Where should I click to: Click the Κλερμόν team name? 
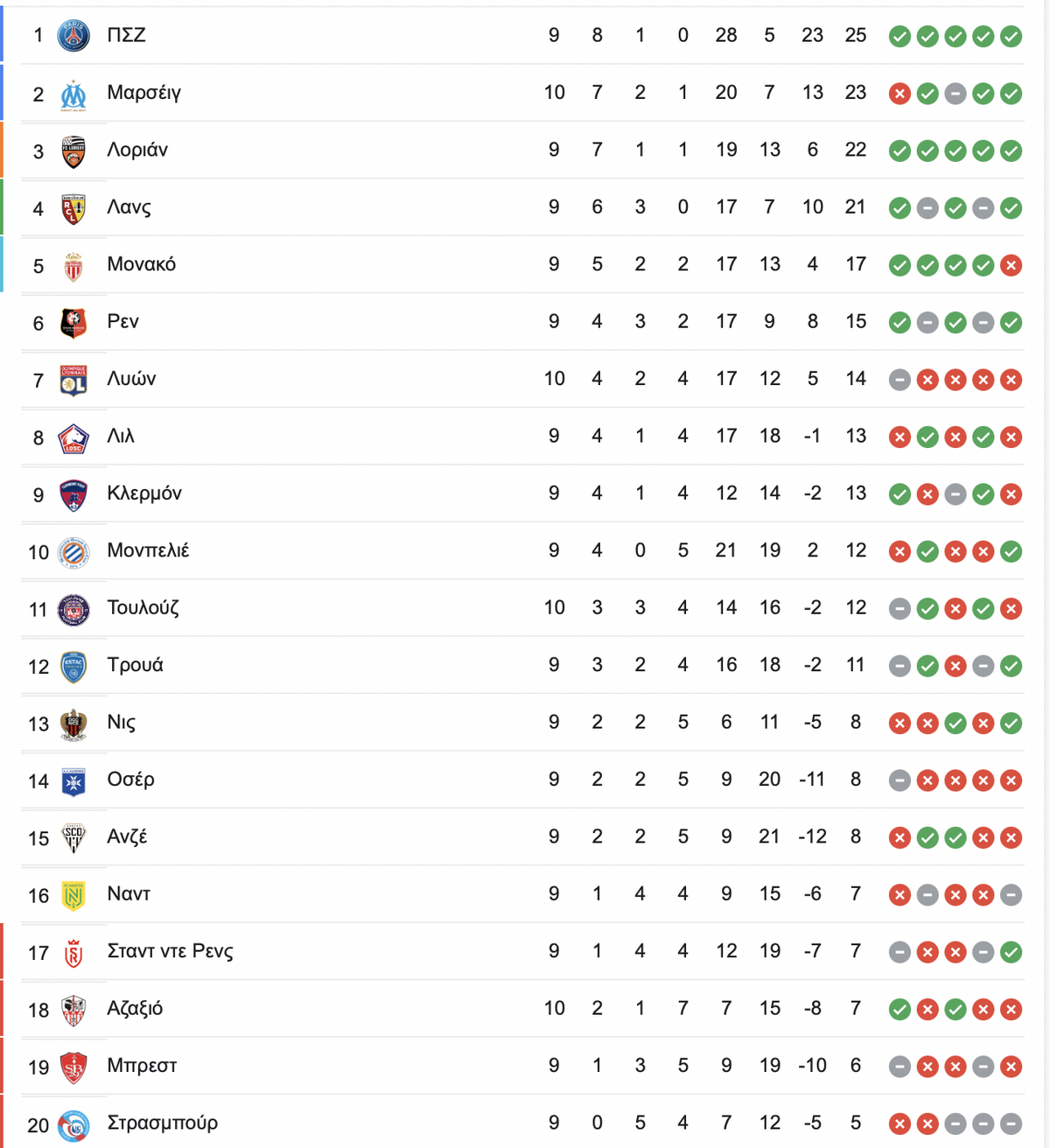point(144,493)
